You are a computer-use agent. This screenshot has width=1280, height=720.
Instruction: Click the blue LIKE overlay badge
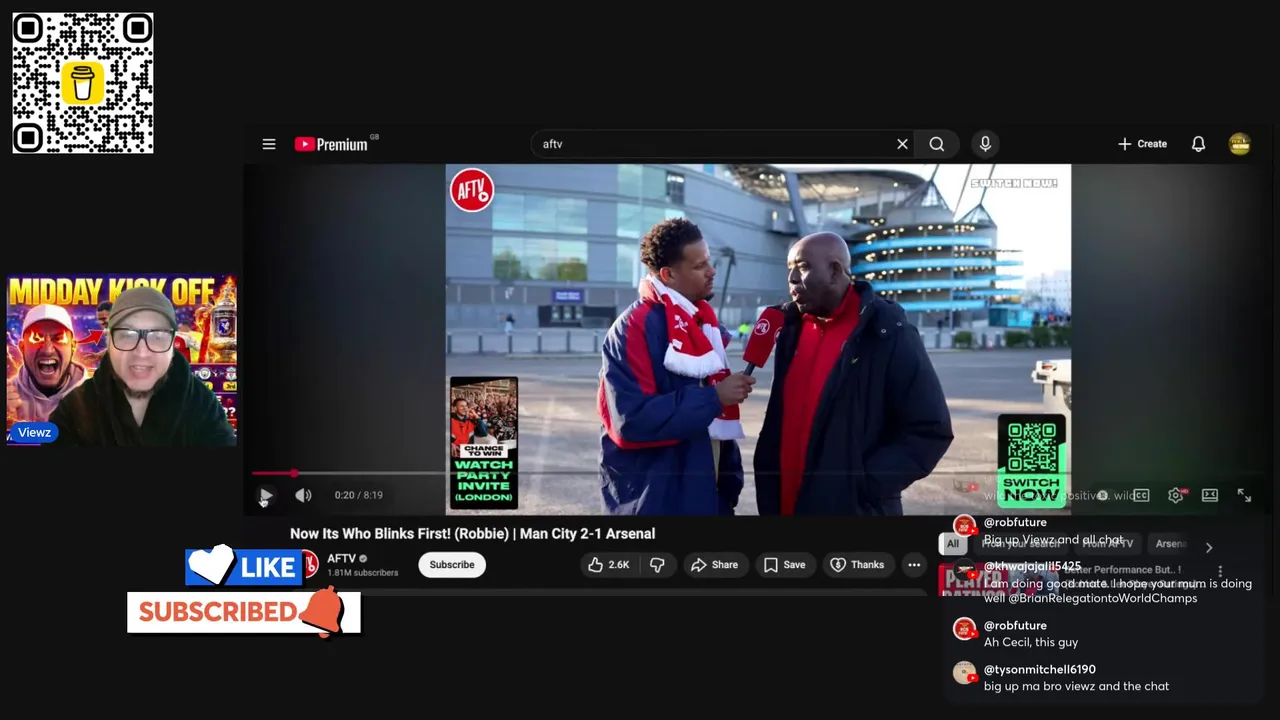pyautogui.click(x=244, y=567)
